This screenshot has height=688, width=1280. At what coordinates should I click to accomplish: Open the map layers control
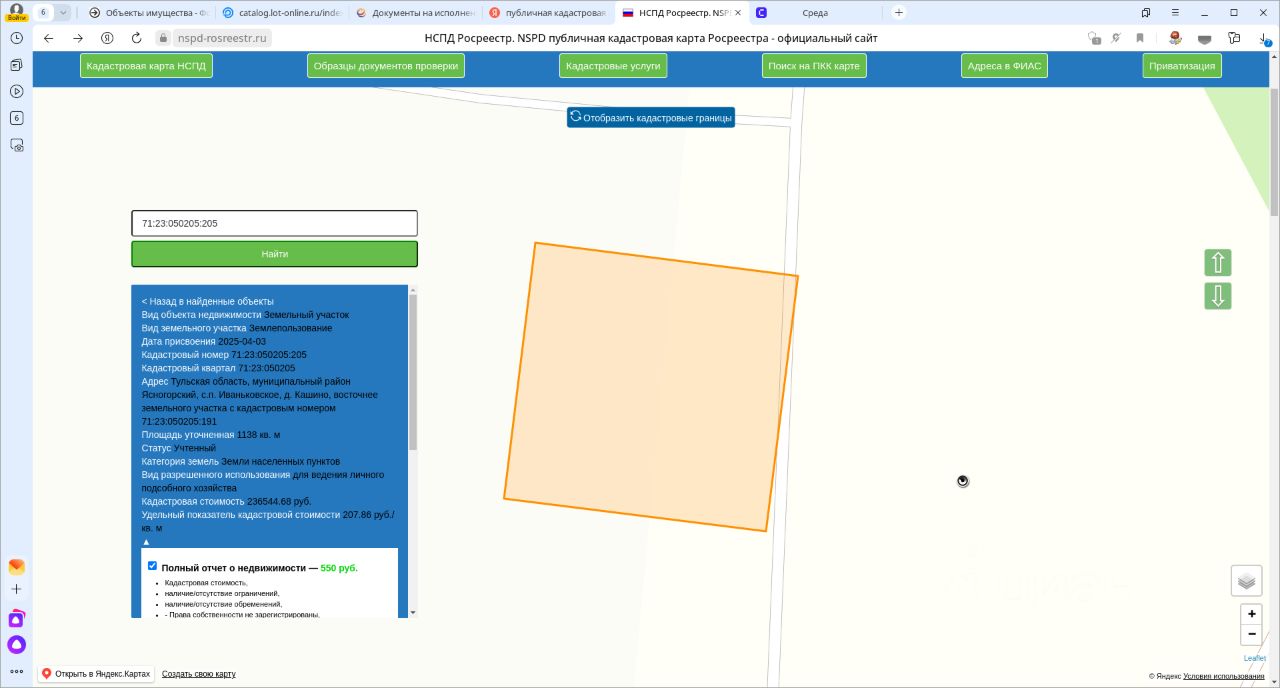coord(1246,580)
